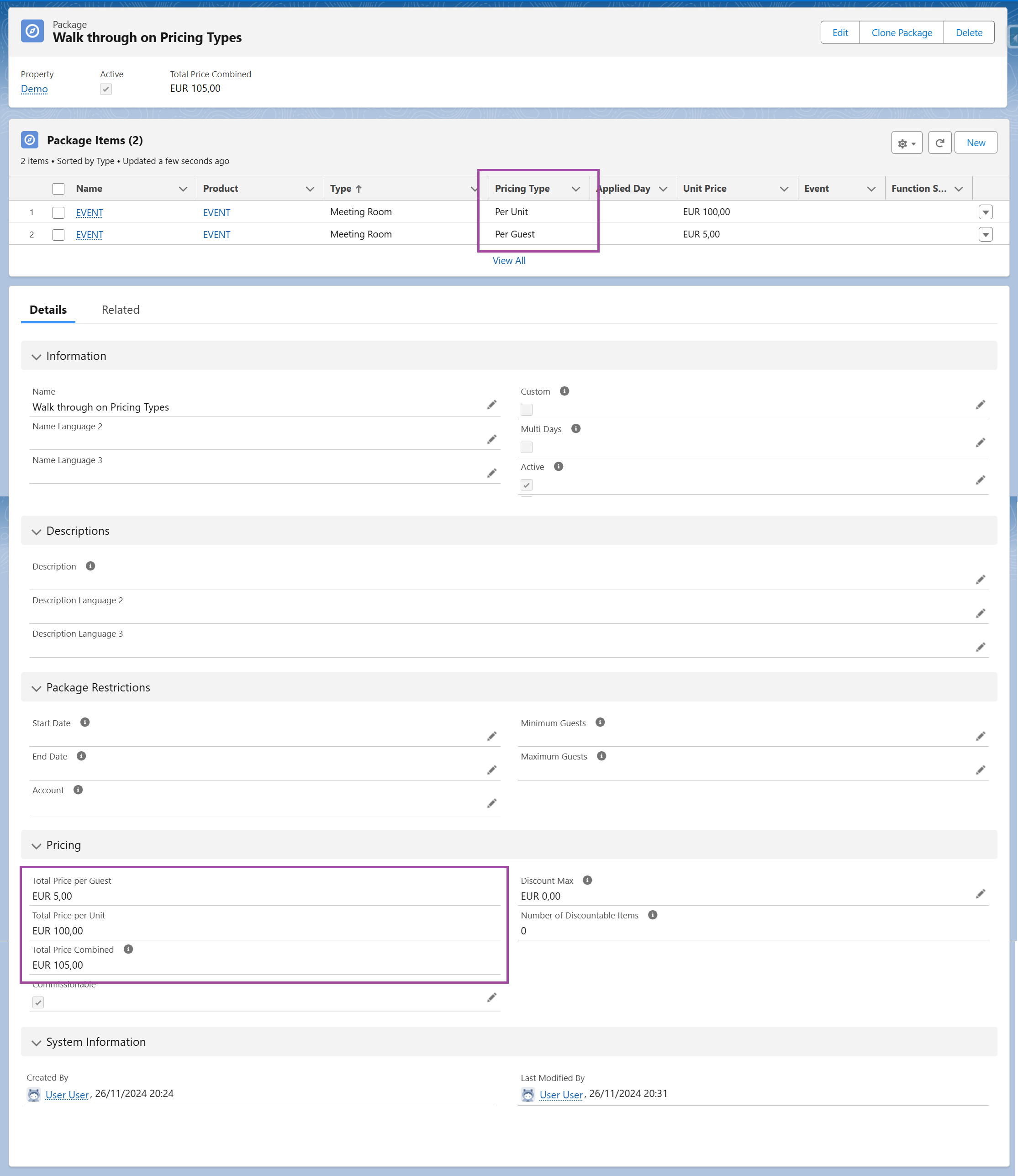Switch to the Related tab
Image resolution: width=1018 pixels, height=1176 pixels.
pos(121,310)
